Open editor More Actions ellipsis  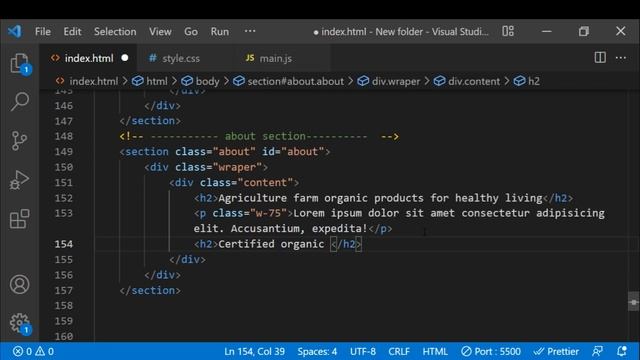pyautogui.click(x=621, y=58)
